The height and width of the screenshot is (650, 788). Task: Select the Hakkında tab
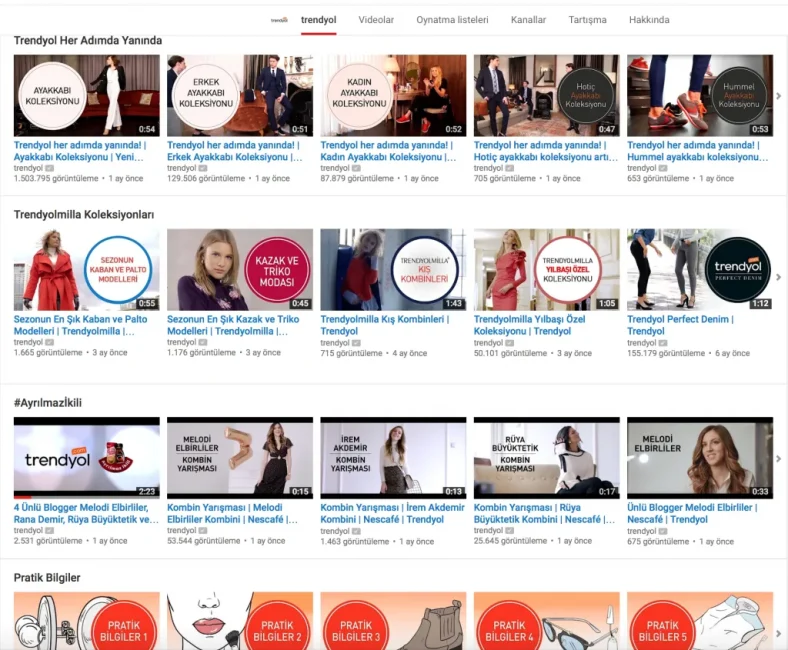pyautogui.click(x=649, y=20)
